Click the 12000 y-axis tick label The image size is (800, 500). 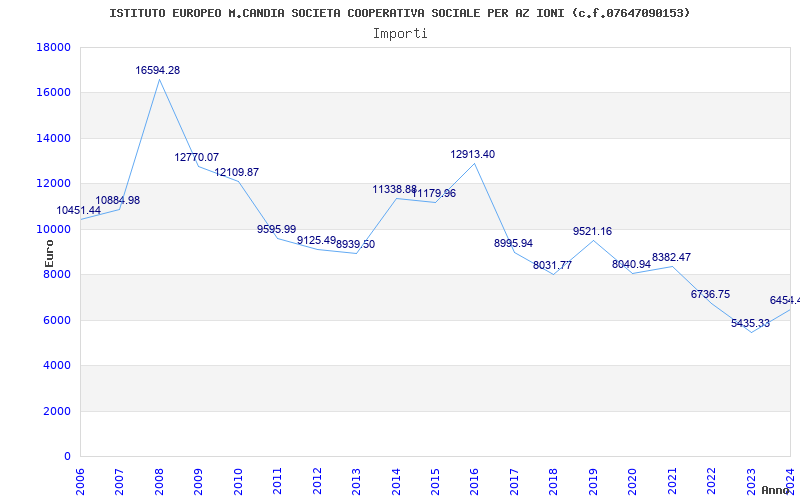54,184
